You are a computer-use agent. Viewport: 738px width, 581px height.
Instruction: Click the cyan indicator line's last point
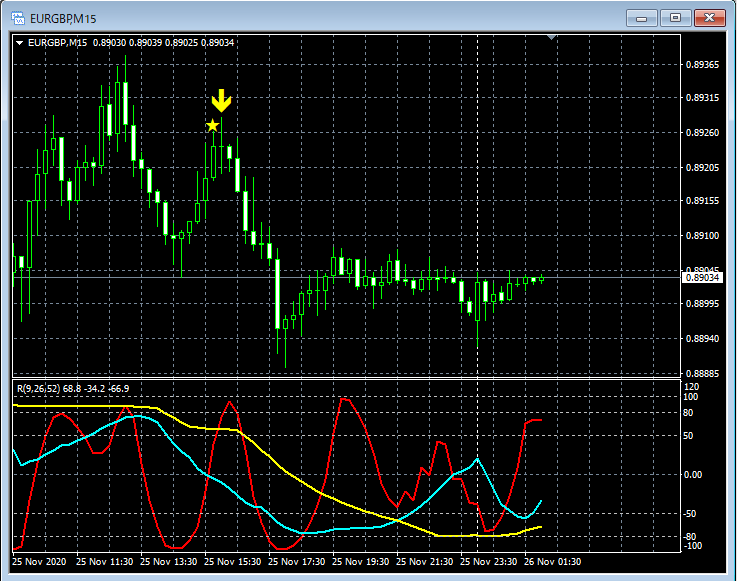(x=541, y=501)
